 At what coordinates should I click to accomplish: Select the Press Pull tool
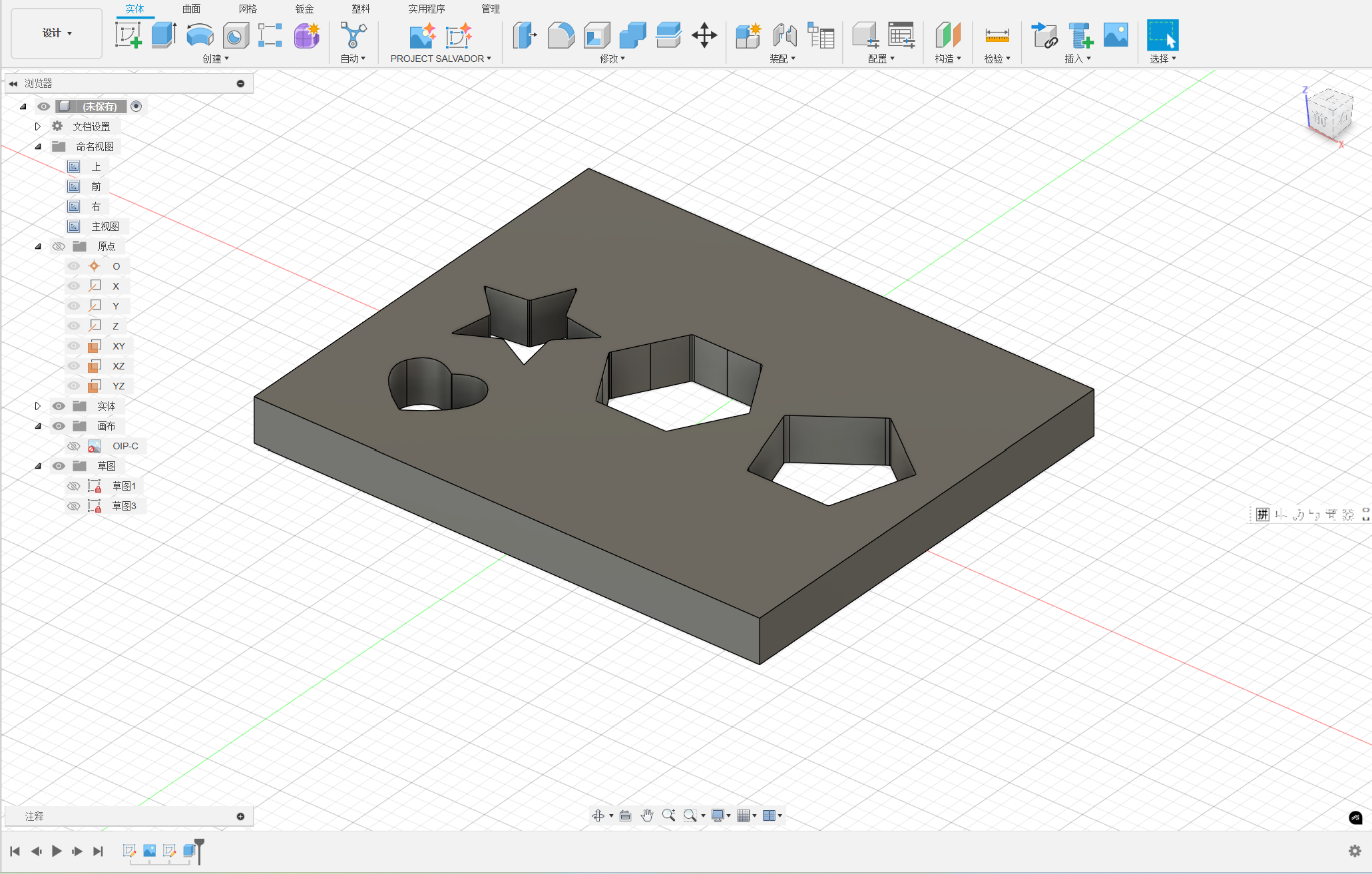coord(525,35)
